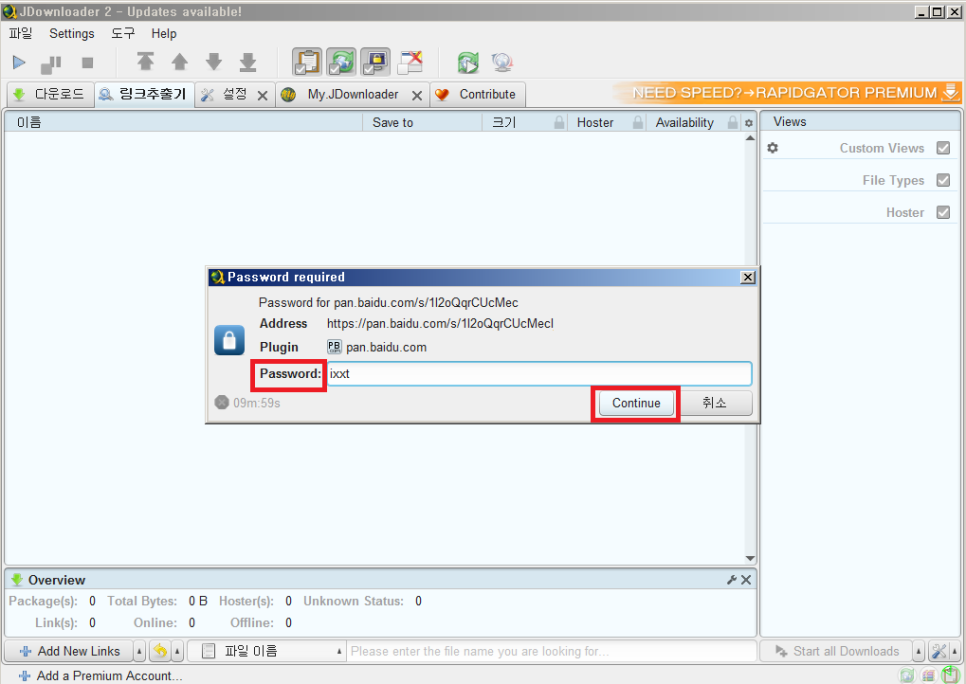
Task: Click 취소 to cancel password dialog
Action: pyautogui.click(x=715, y=403)
